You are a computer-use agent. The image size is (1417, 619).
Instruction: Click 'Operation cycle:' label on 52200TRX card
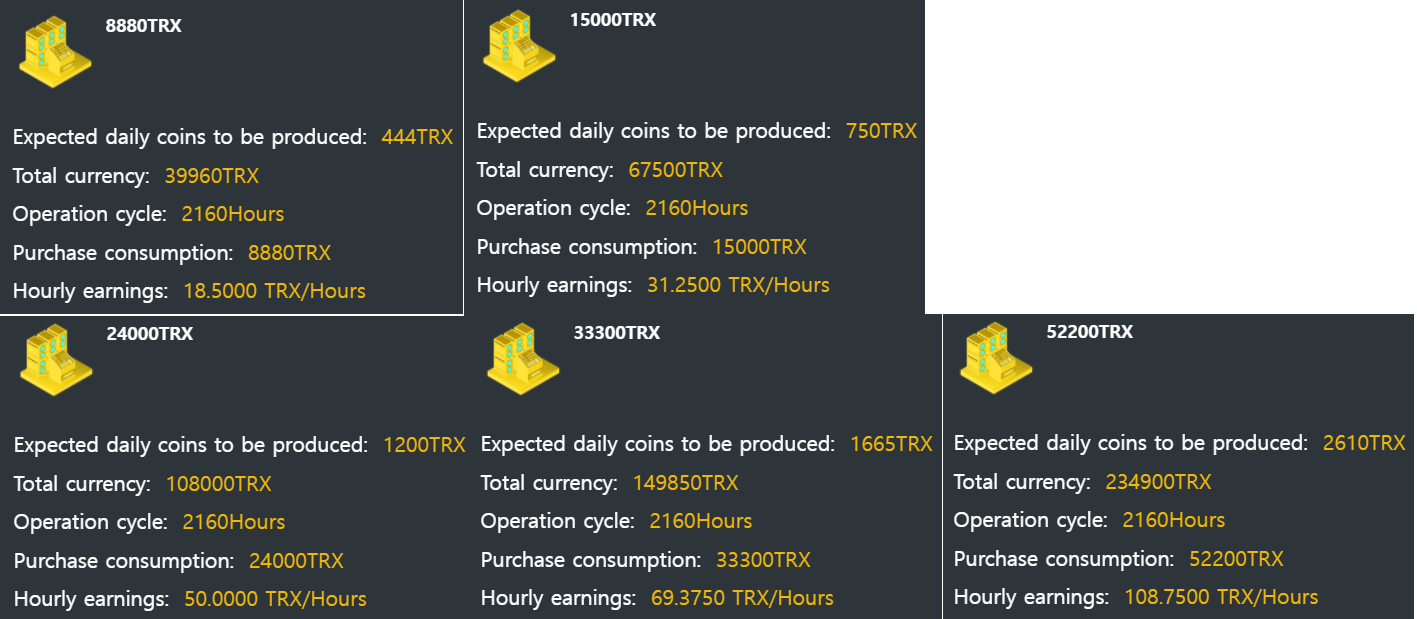click(x=1031, y=521)
